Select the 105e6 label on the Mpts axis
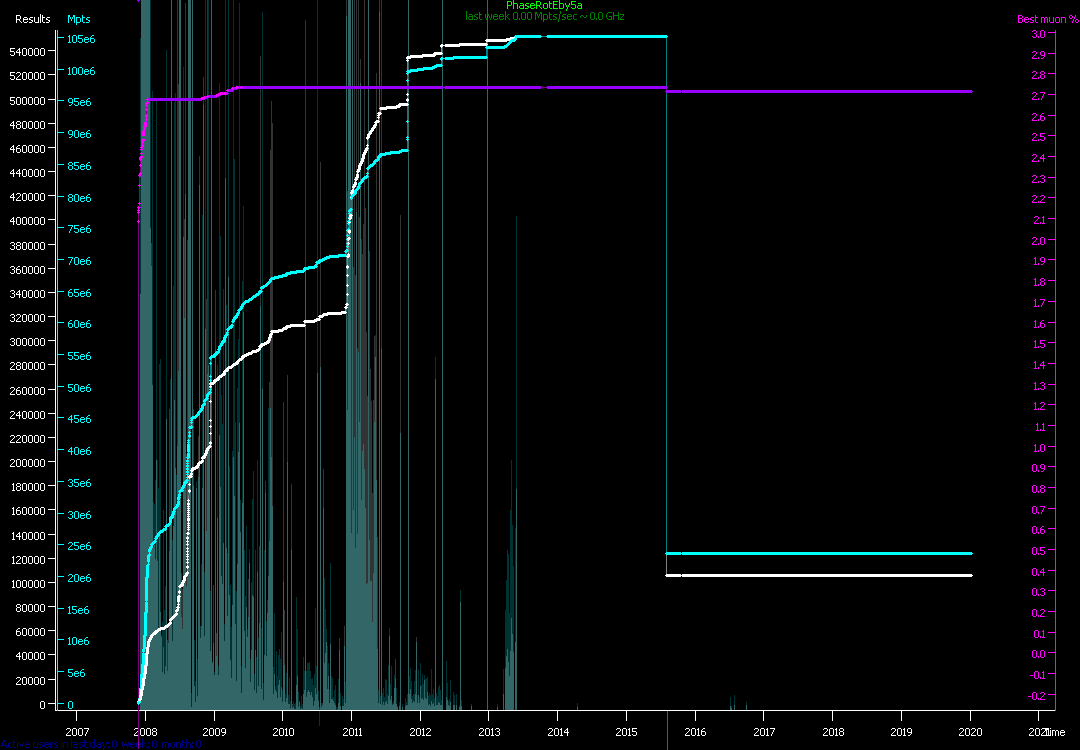This screenshot has width=1080, height=750. click(x=81, y=39)
